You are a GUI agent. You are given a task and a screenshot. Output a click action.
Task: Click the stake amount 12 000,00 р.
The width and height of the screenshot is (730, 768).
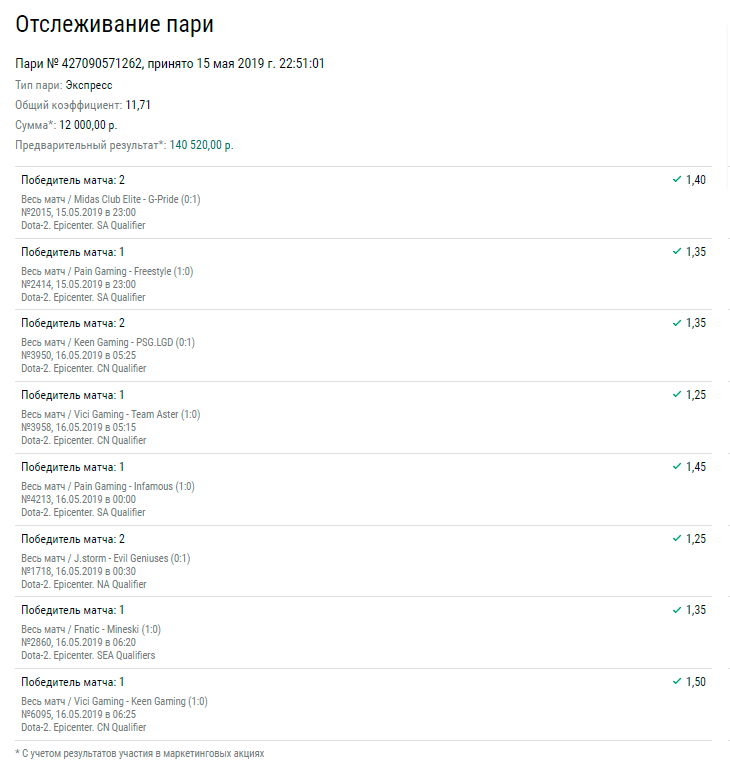88,125
